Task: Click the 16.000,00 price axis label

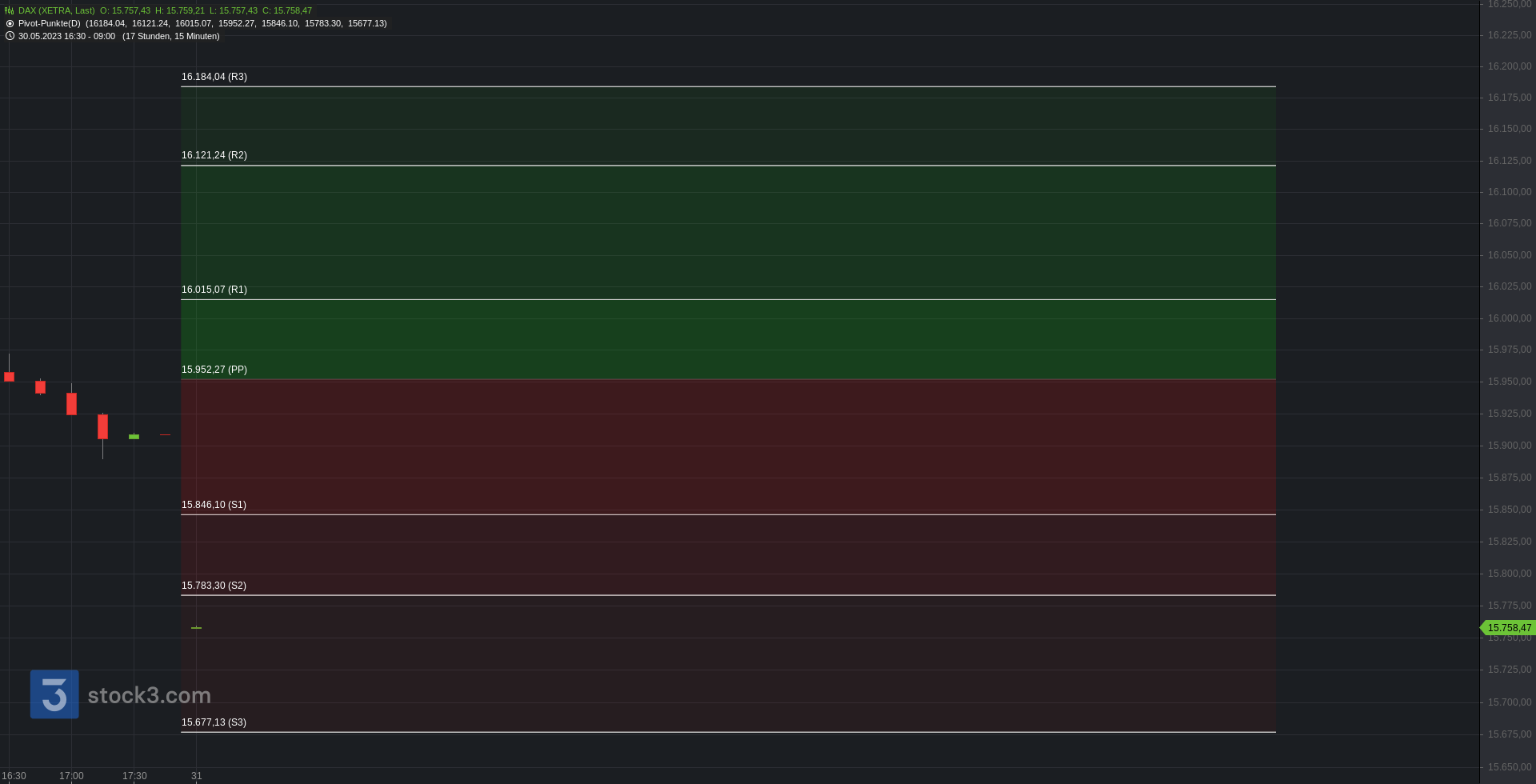Action: [1510, 318]
